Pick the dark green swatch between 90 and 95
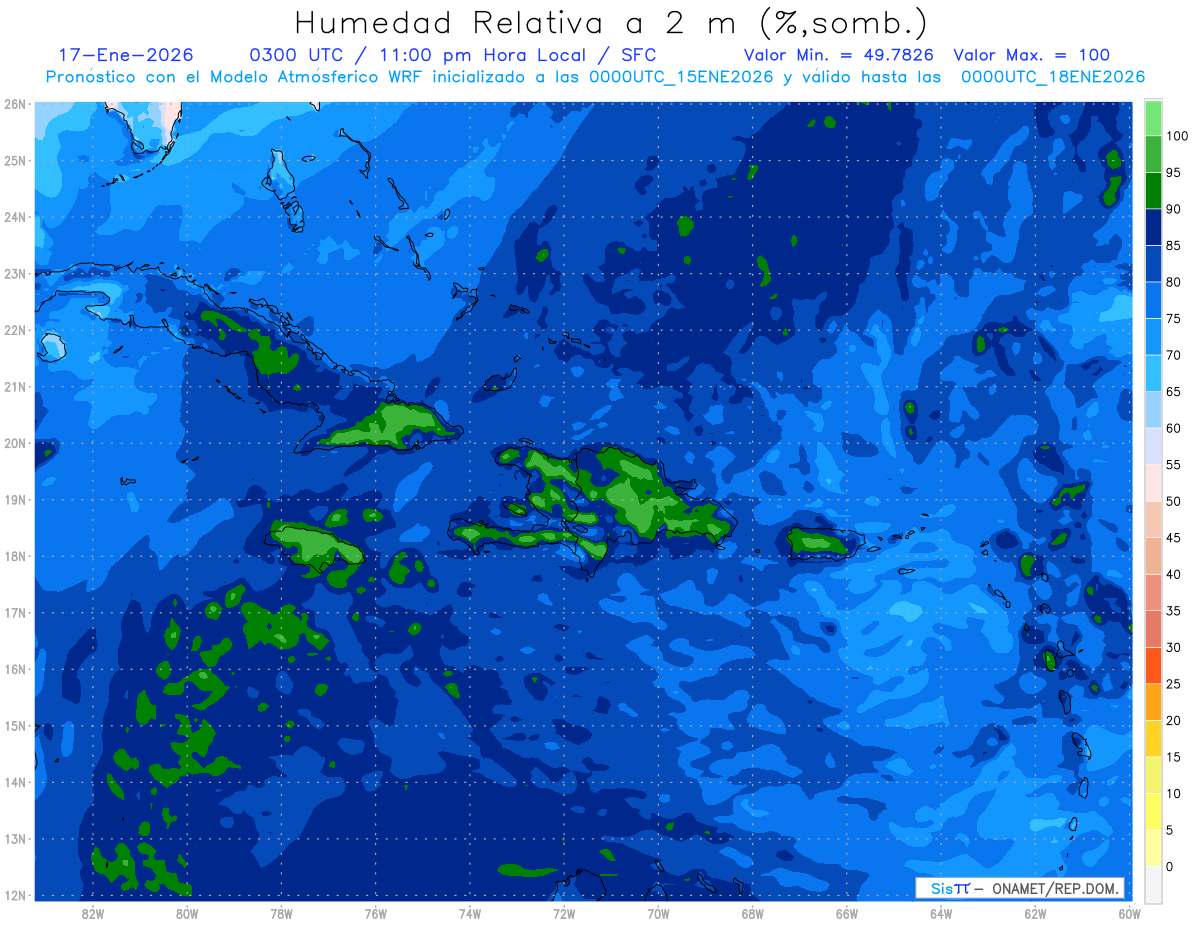The height and width of the screenshot is (927, 1200). pyautogui.click(x=1152, y=191)
